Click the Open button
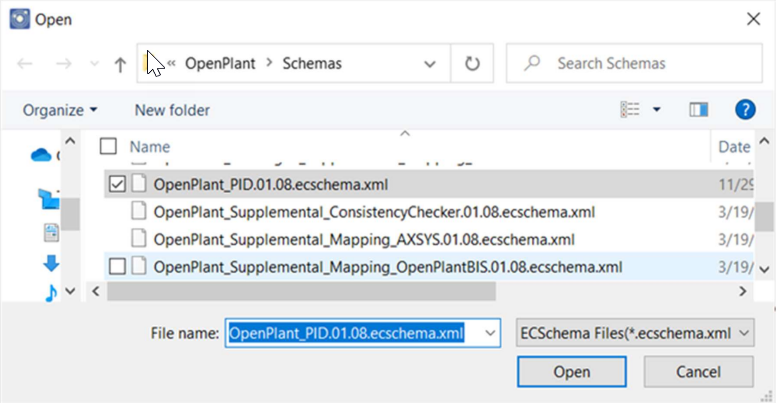This screenshot has height=403, width=780. [x=572, y=372]
